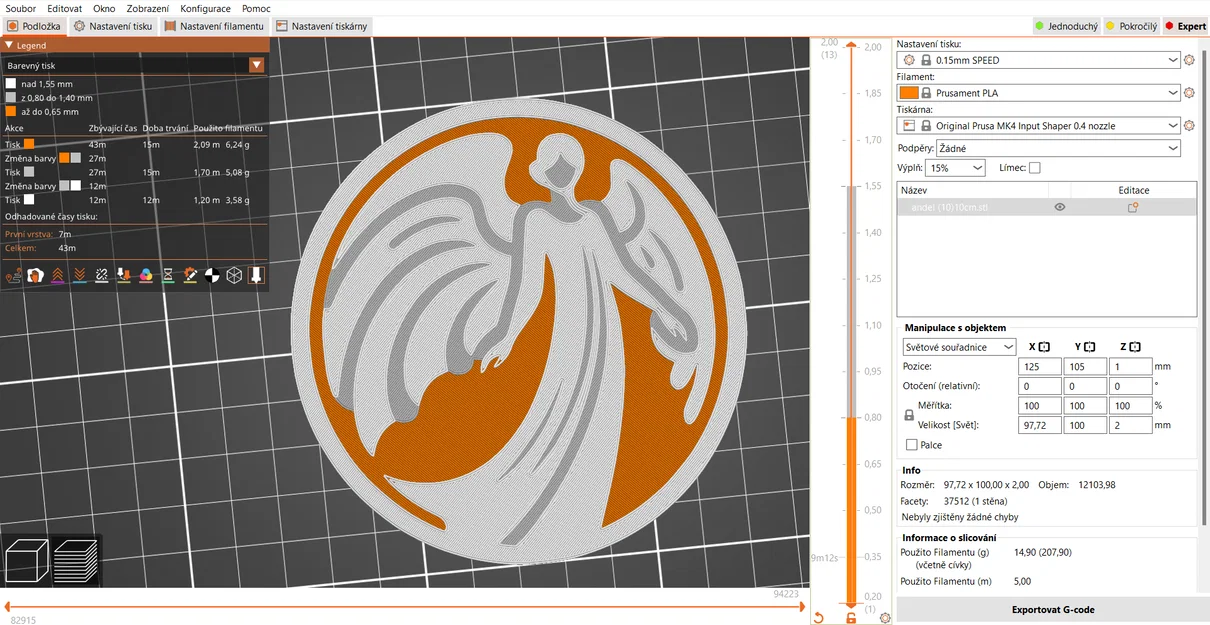Viewport: 1210px width, 625px height.
Task: Toggle custom G-code gear-pencil icon
Action: 189,275
